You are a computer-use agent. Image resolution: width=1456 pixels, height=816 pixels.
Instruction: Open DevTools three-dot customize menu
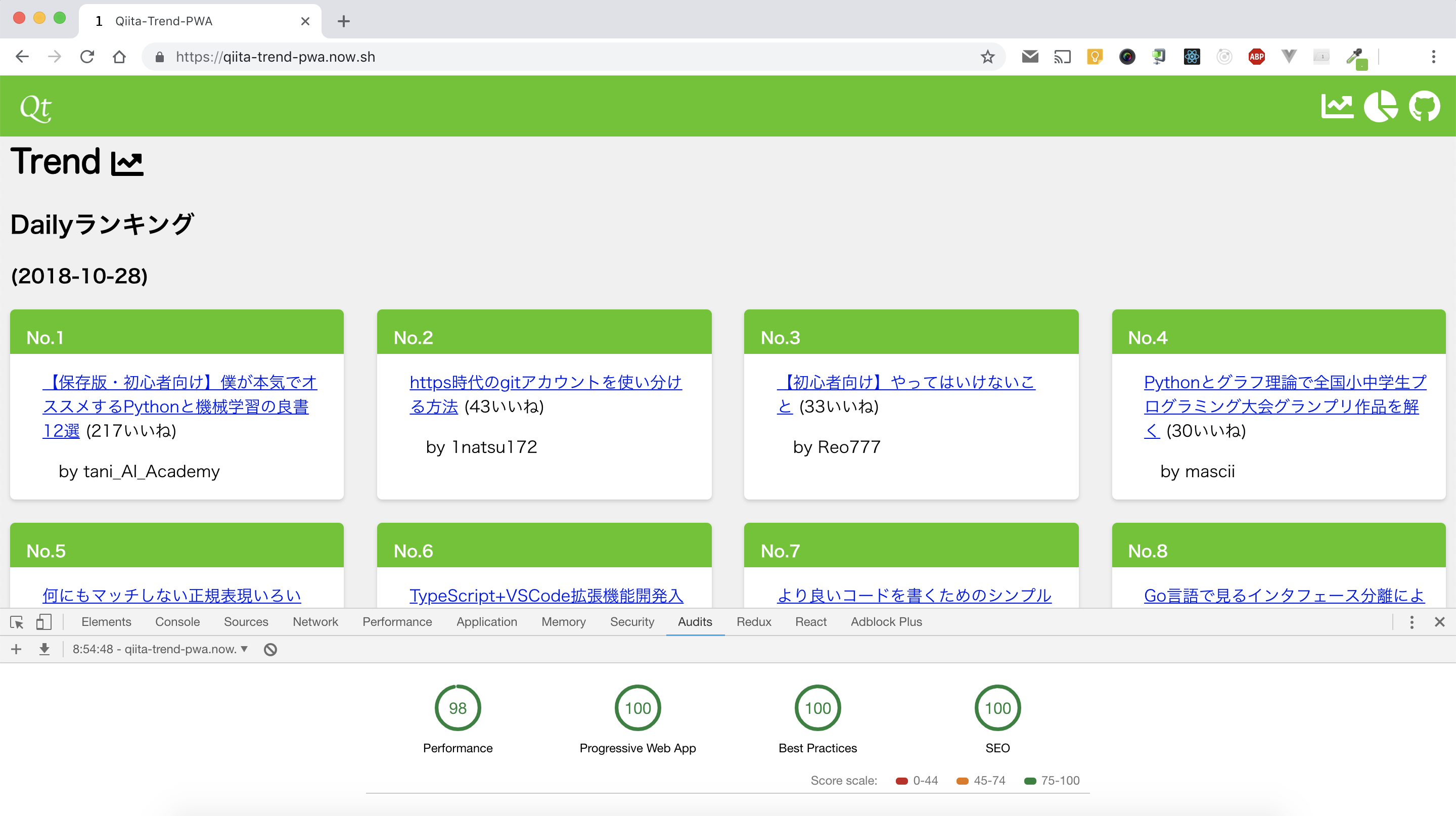(x=1412, y=622)
